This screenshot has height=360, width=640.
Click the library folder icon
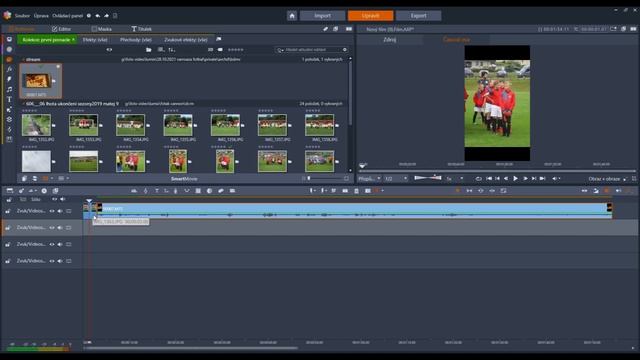pos(149,50)
